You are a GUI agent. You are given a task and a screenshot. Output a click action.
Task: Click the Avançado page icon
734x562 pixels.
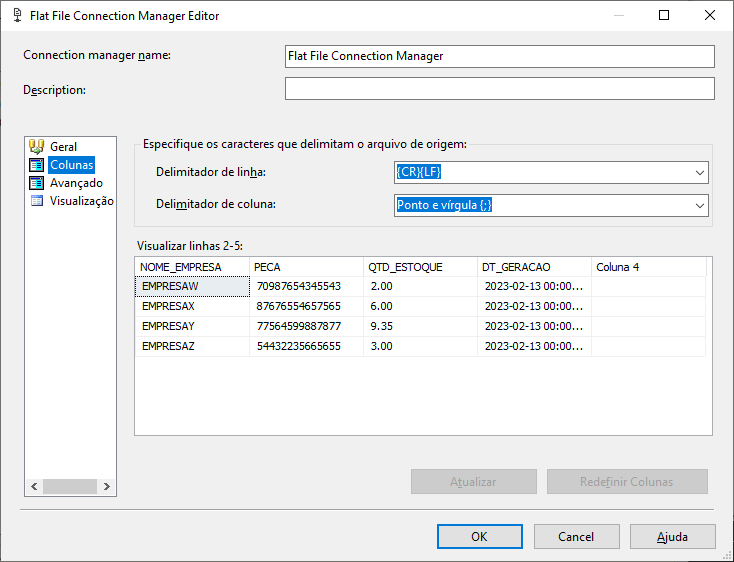[37, 182]
